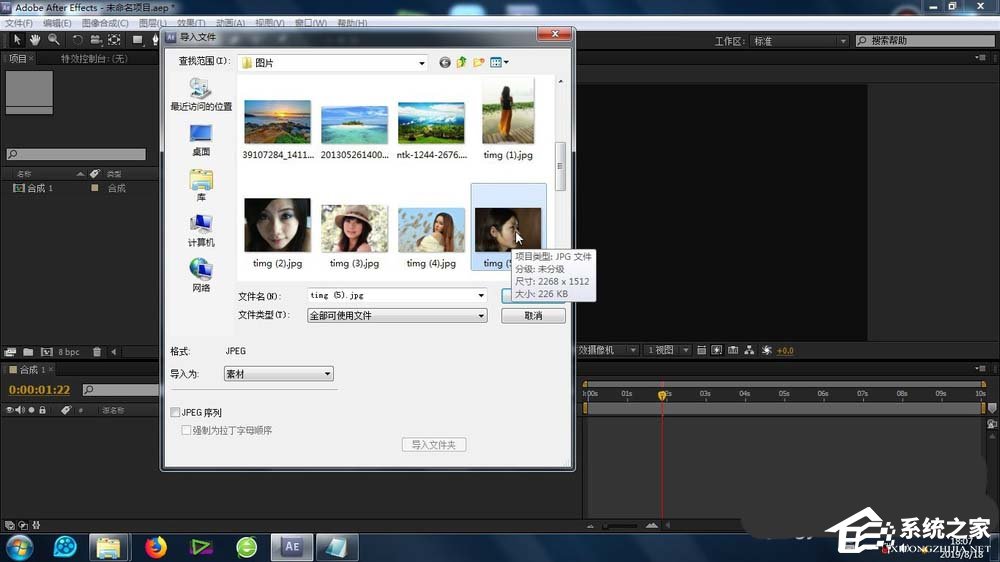Create a new folder in the dialog

click(479, 62)
